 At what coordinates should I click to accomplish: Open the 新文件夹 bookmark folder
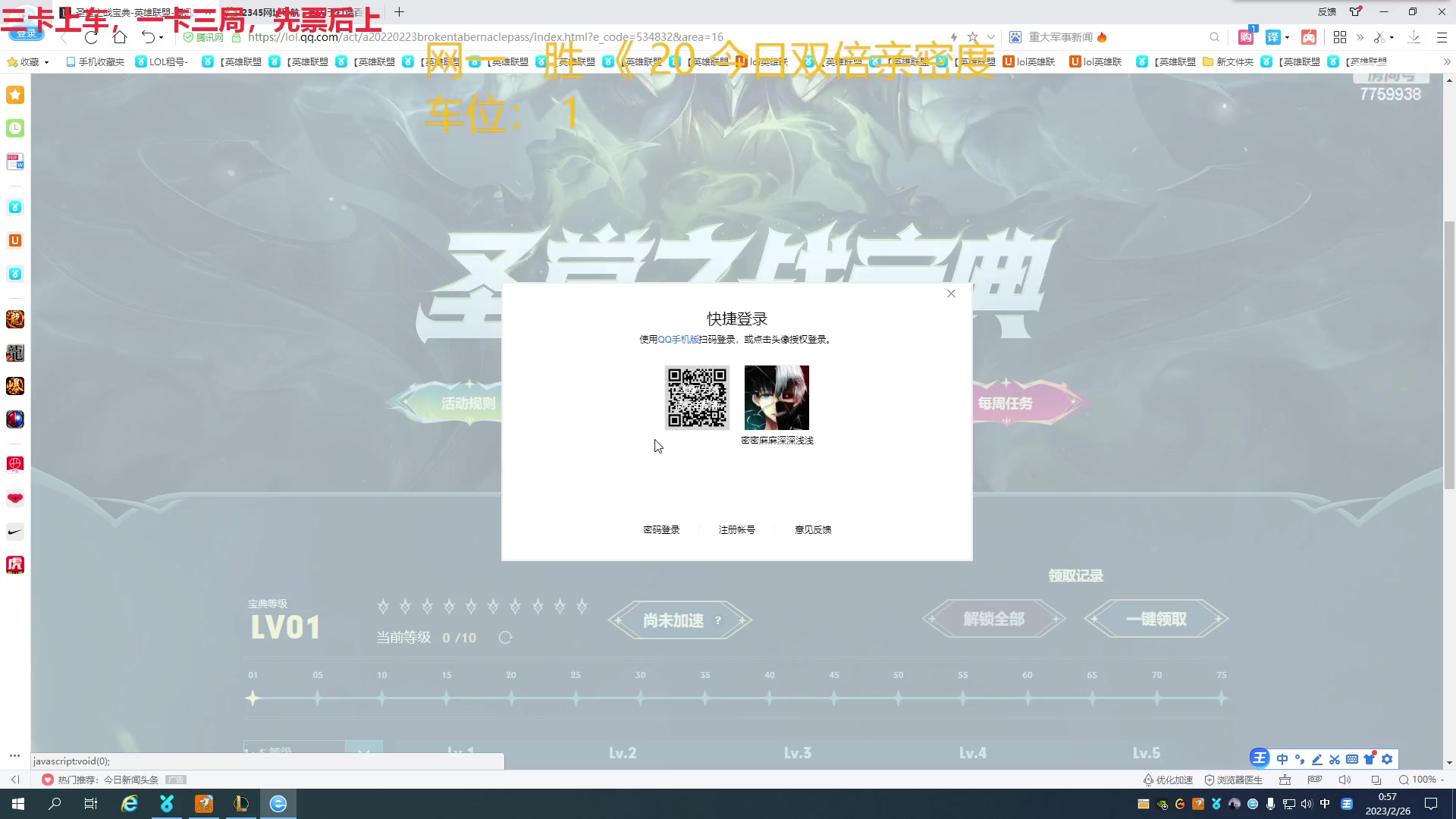1228,61
